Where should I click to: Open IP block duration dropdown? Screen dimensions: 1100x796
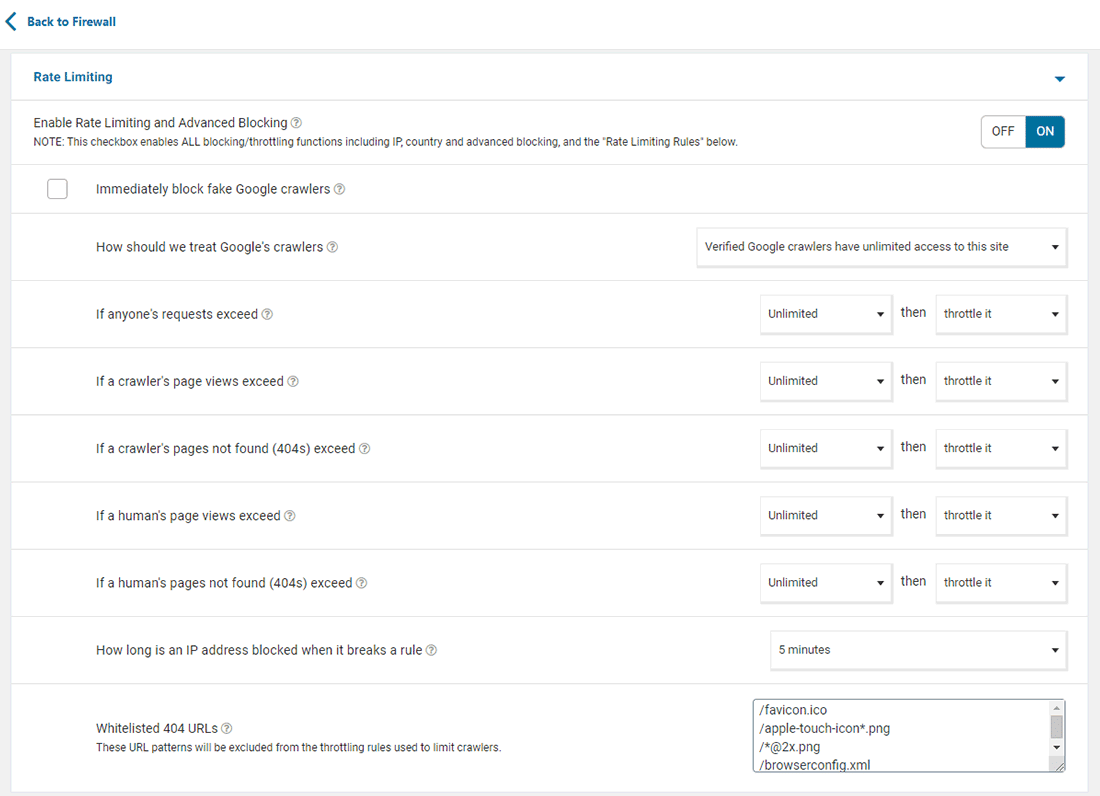pyautogui.click(x=917, y=650)
